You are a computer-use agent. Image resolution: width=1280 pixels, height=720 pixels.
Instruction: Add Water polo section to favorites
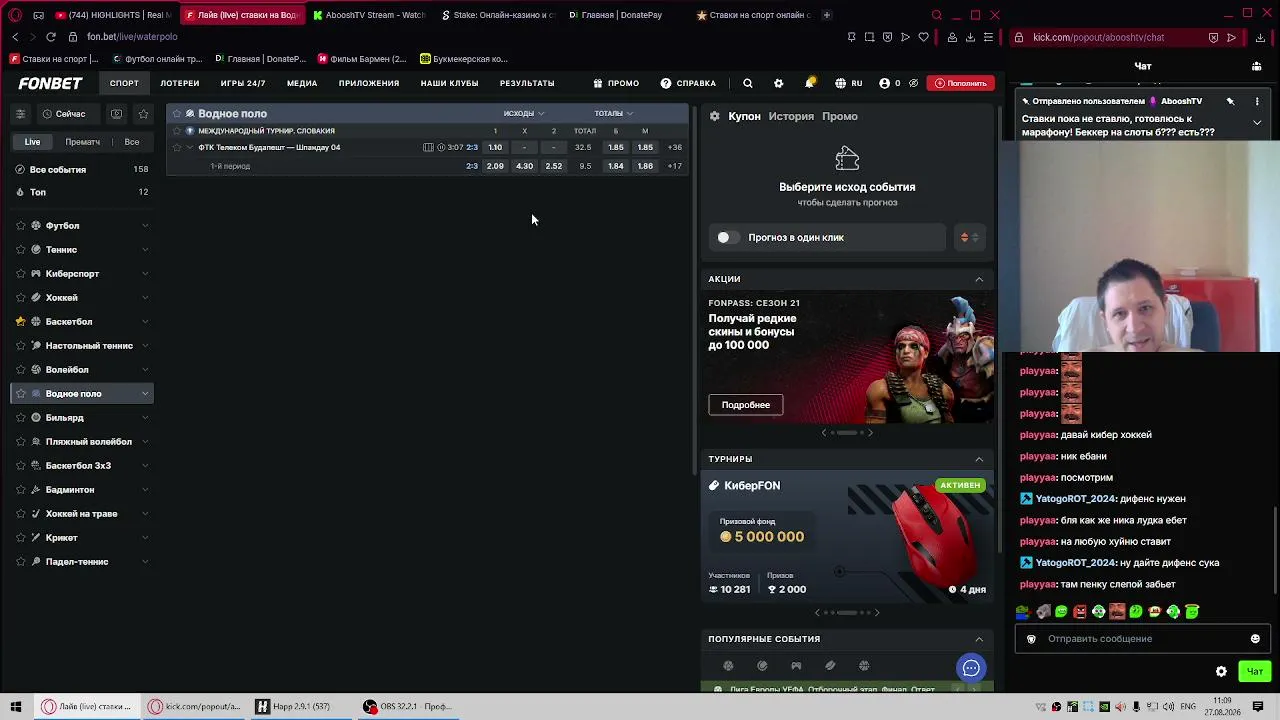(176, 113)
